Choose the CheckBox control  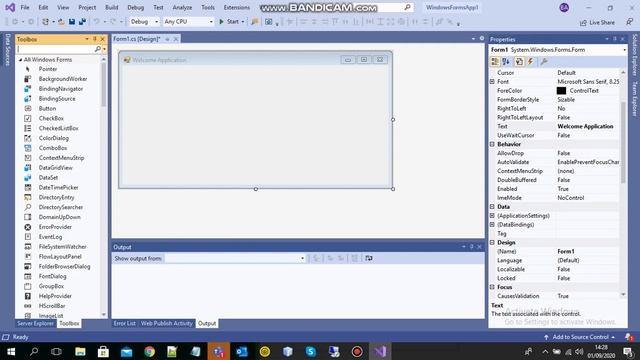(x=51, y=118)
